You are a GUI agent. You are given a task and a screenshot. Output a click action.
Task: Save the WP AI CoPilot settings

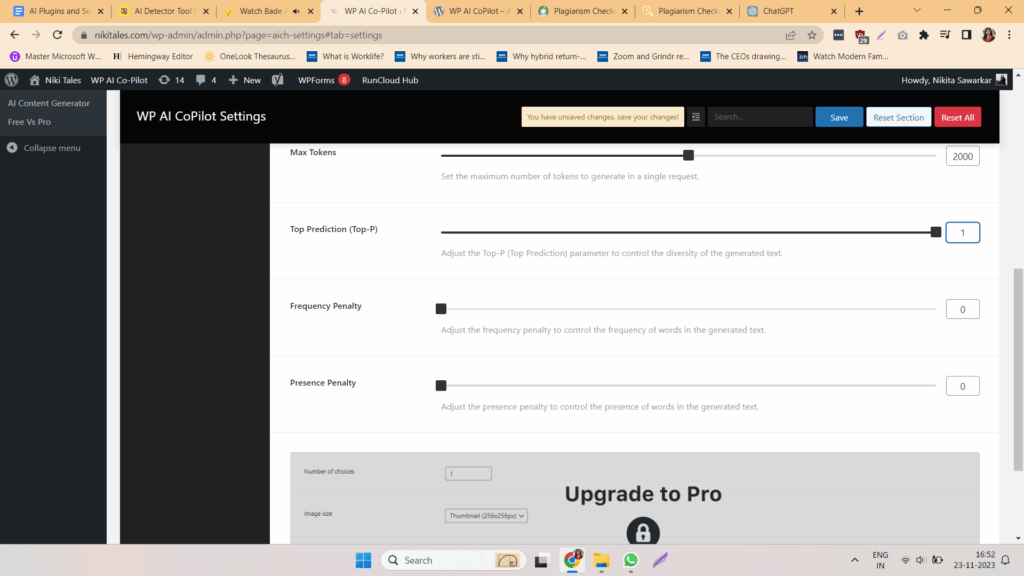click(839, 117)
